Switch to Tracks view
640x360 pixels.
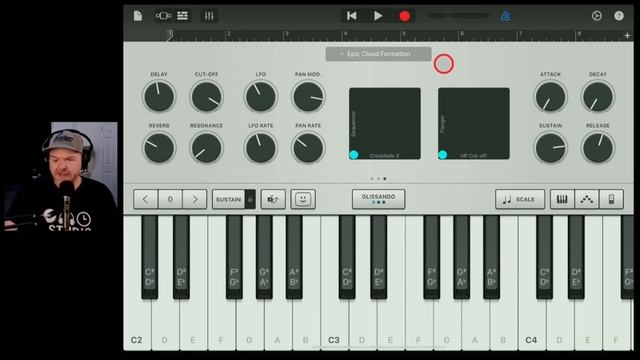pos(182,16)
